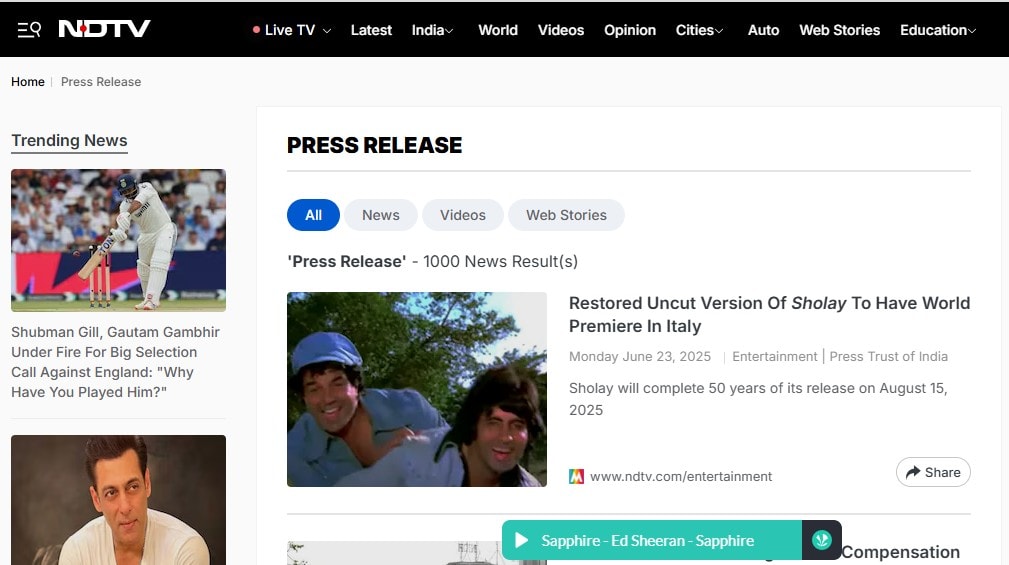Open www.ndtv.com/entertainment link
This screenshot has height=565, width=1009.
pyautogui.click(x=681, y=476)
